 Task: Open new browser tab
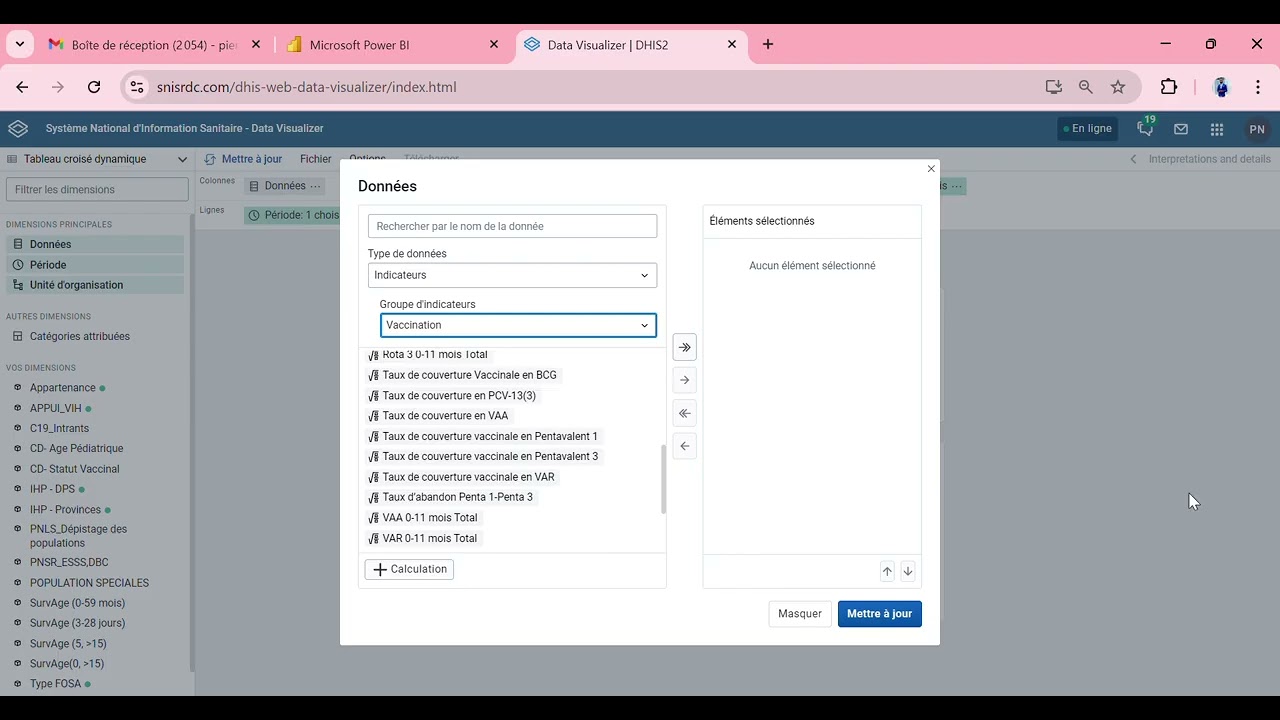click(768, 44)
